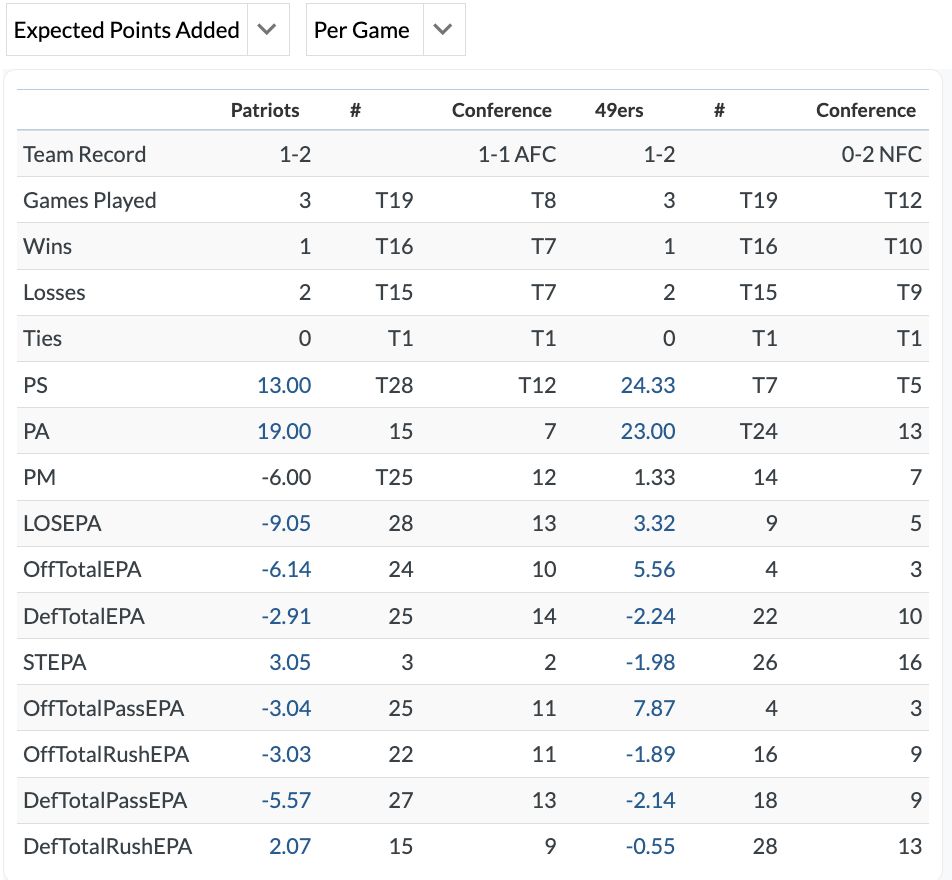Select Patriots DefTotalRushEPA value 2.07

(x=290, y=846)
